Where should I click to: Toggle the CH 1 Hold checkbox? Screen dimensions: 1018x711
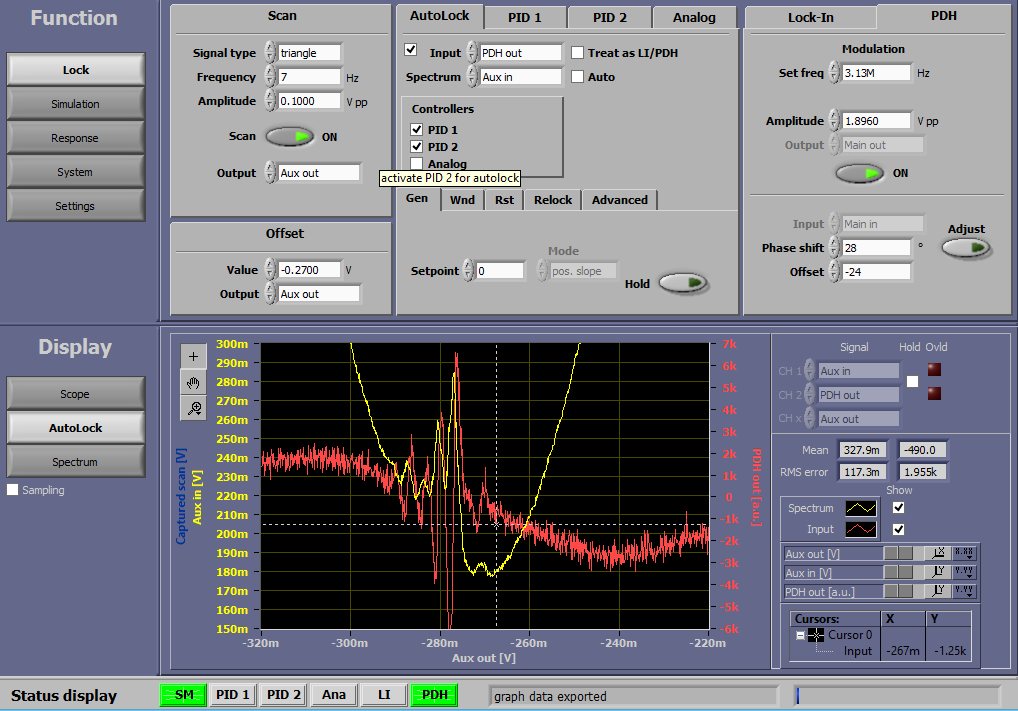[x=912, y=382]
